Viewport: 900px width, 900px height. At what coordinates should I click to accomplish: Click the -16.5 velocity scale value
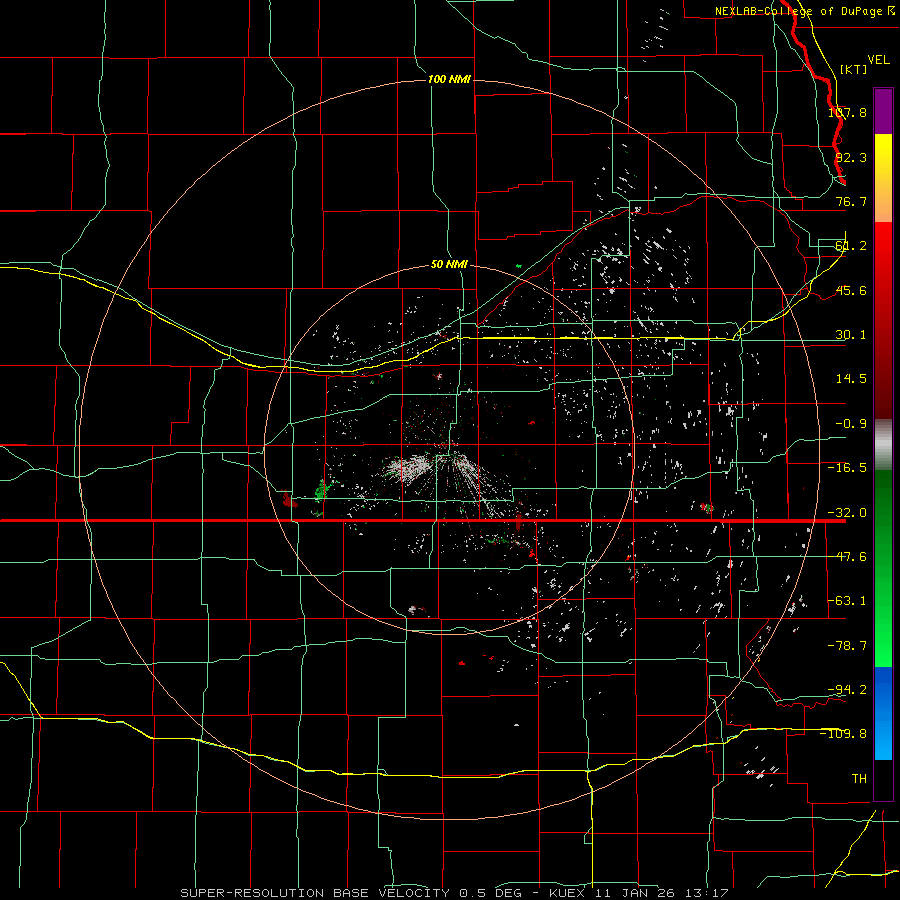pyautogui.click(x=847, y=468)
